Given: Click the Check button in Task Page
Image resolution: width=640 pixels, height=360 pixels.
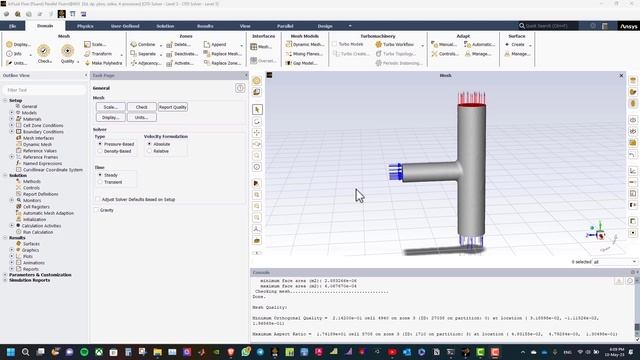Looking at the screenshot, I should click(142, 107).
